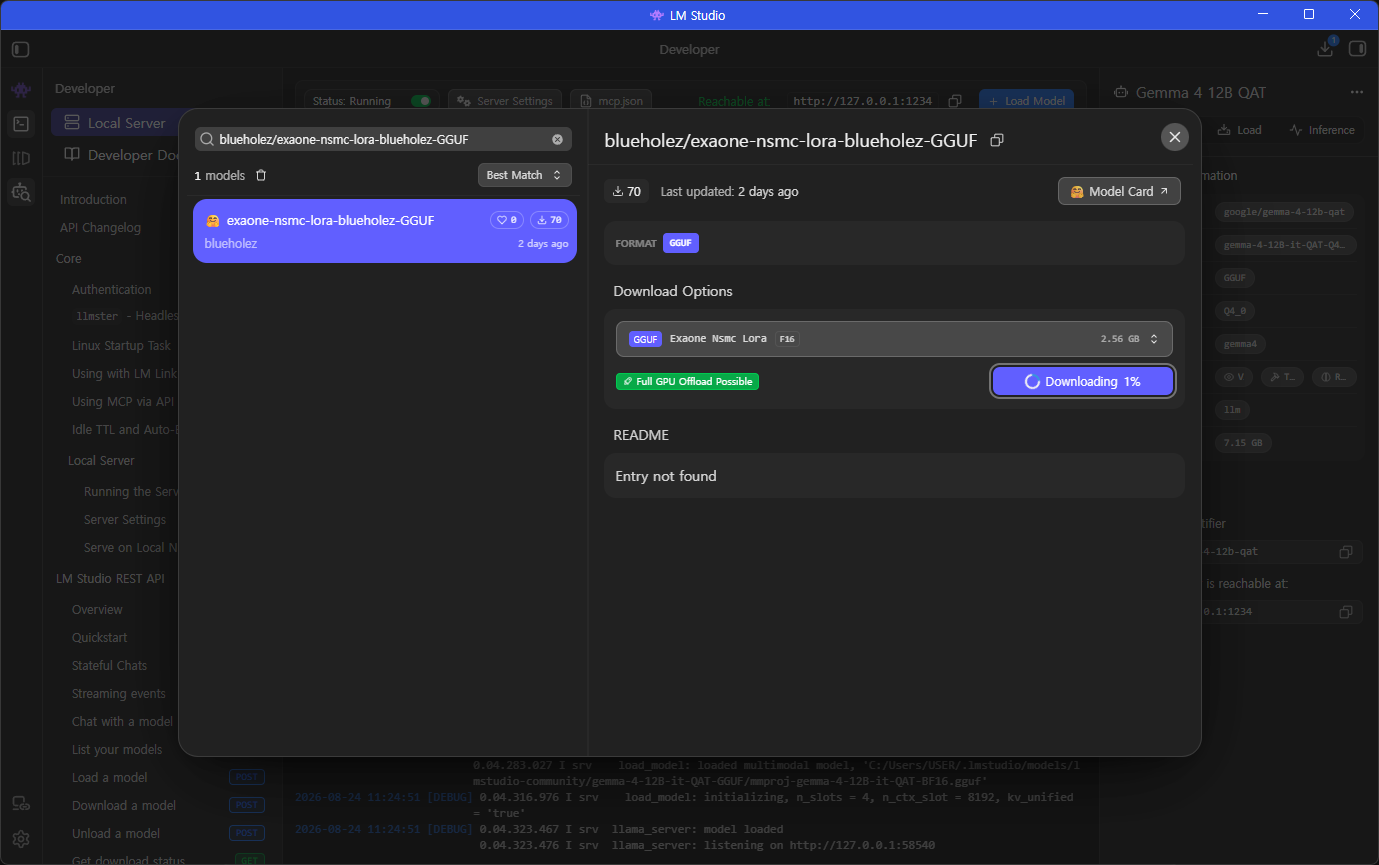The image size is (1379, 865).
Task: Copy the server URL http://127.0.0.1:1234
Action: click(955, 101)
